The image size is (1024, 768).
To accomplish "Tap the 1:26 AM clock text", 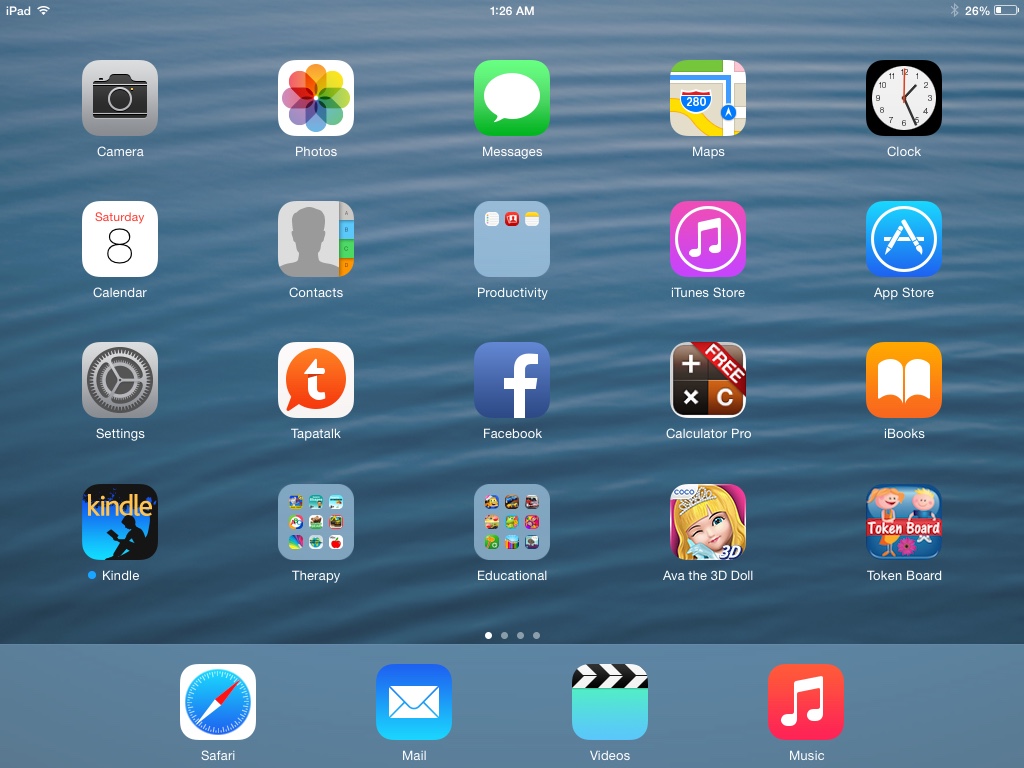I will point(512,11).
